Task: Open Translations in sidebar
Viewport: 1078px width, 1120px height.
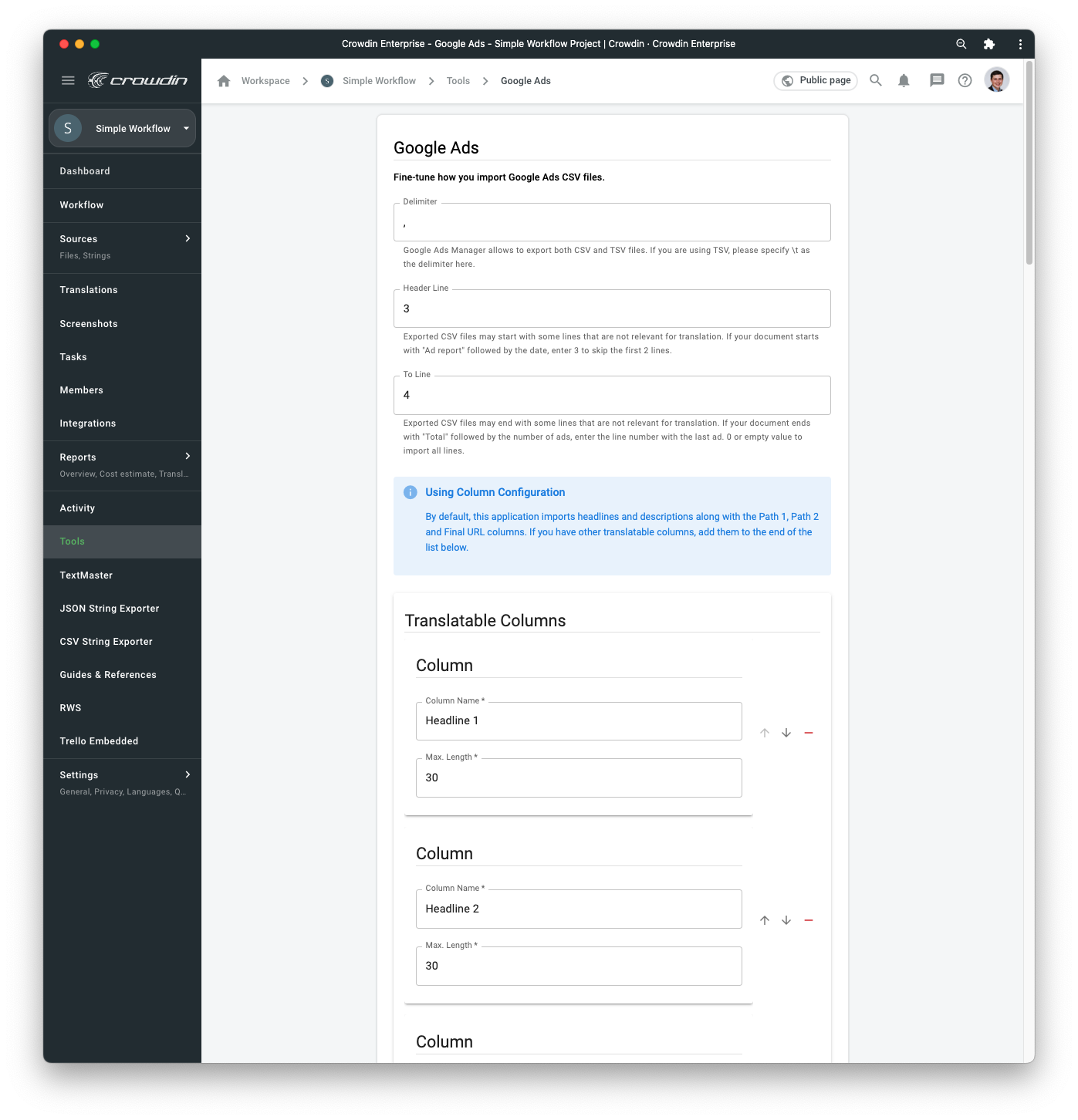Action: pyautogui.click(x=122, y=290)
